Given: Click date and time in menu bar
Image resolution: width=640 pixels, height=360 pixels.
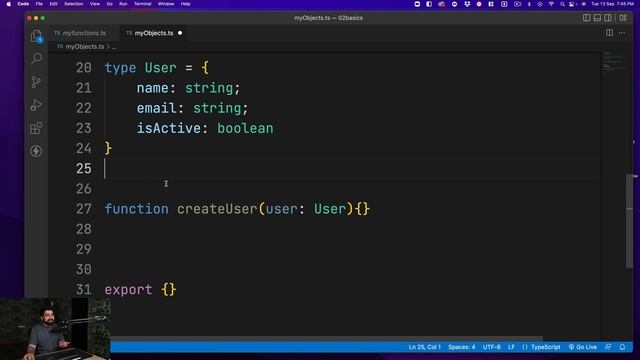Looking at the screenshot, I should [x=612, y=4].
